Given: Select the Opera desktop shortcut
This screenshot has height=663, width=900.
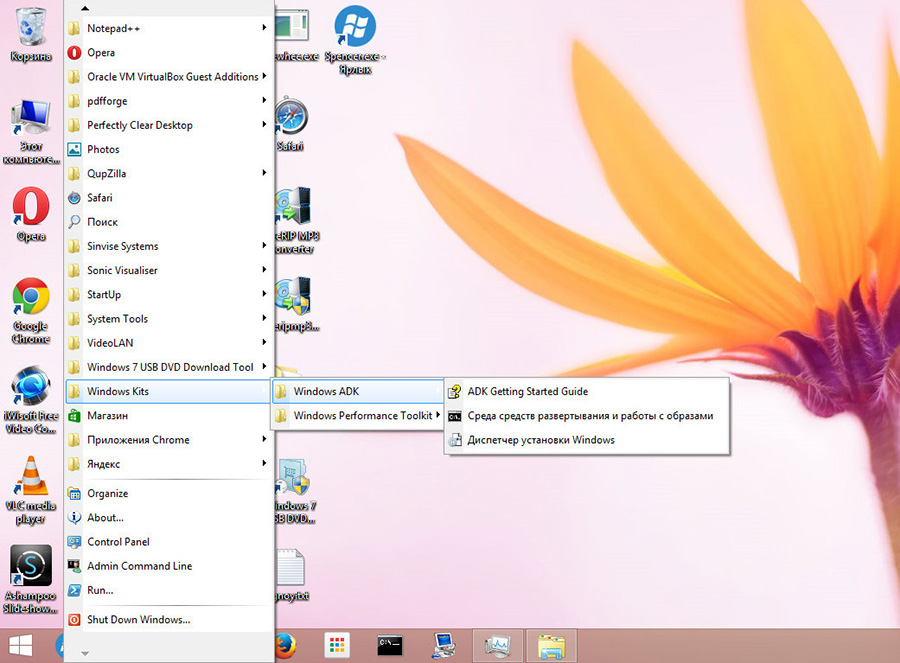Looking at the screenshot, I should click(31, 214).
